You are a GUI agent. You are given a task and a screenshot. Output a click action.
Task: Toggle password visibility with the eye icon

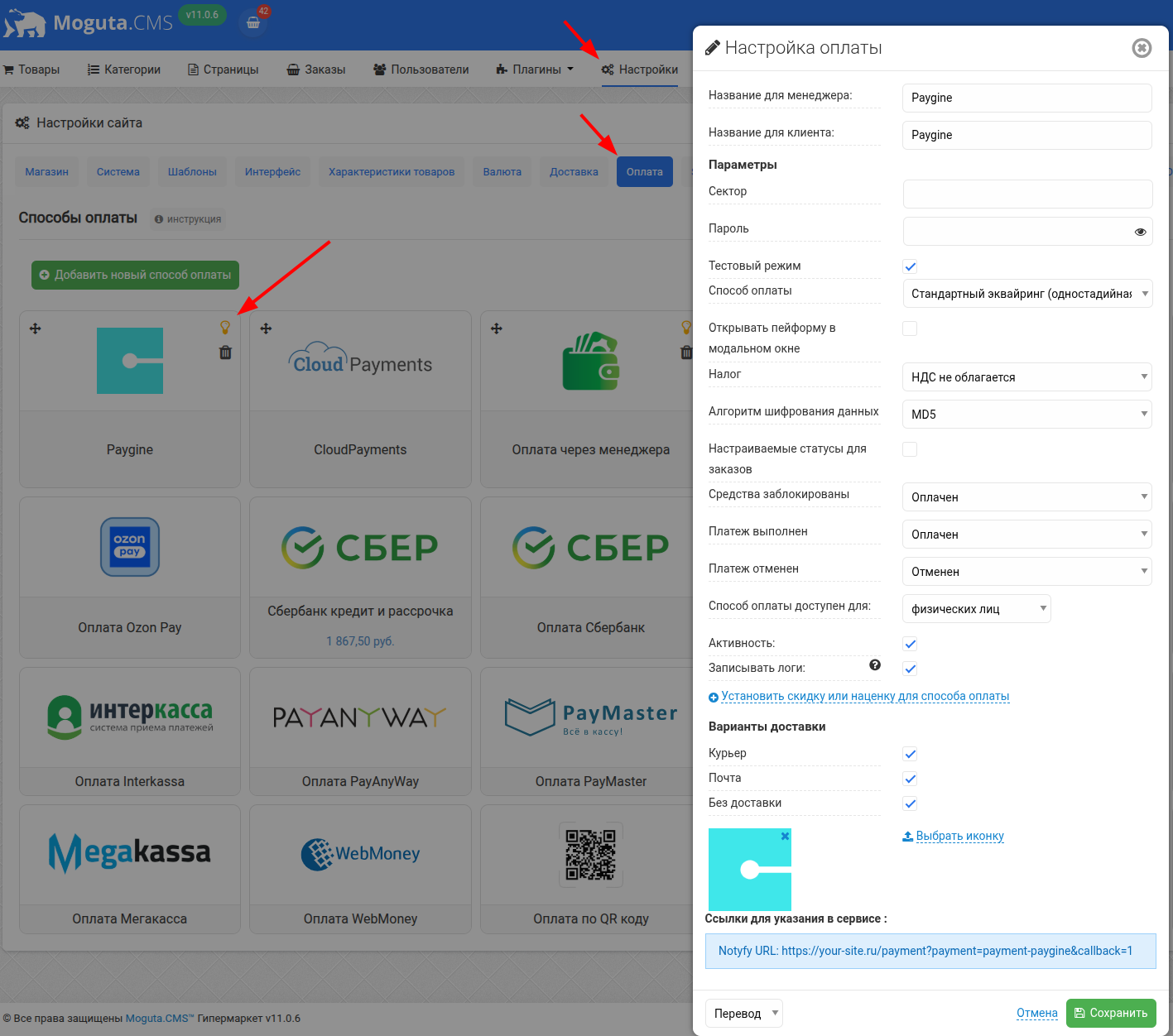tap(1140, 232)
